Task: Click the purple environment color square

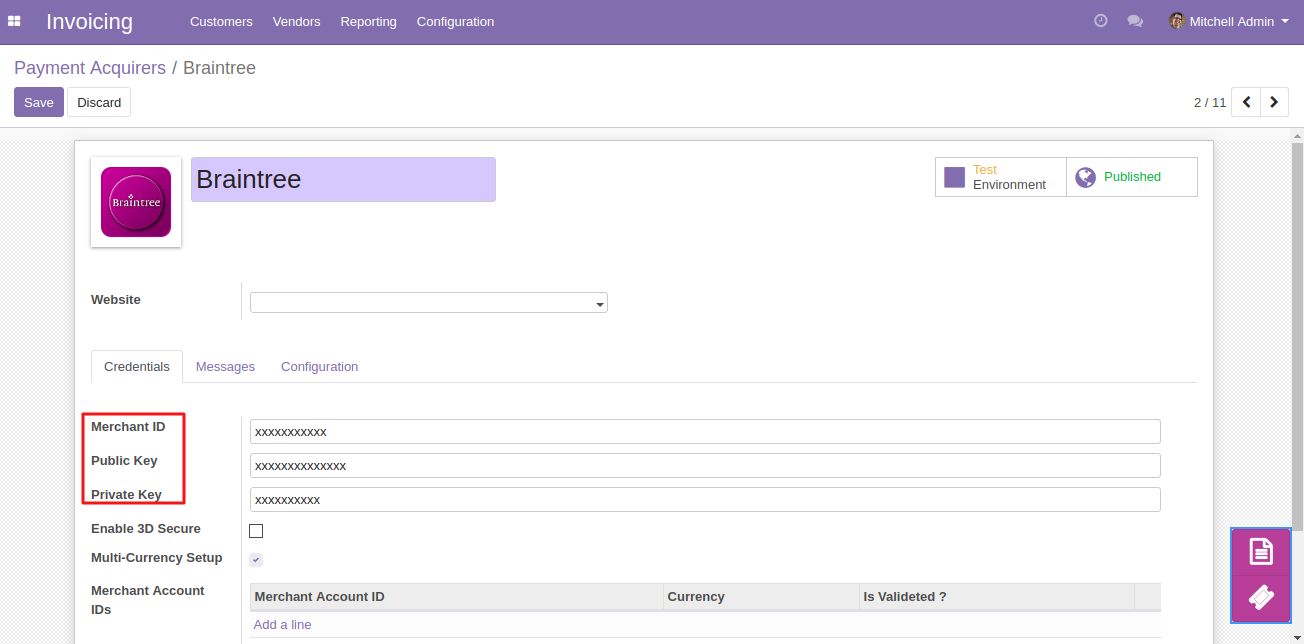Action: 955,177
